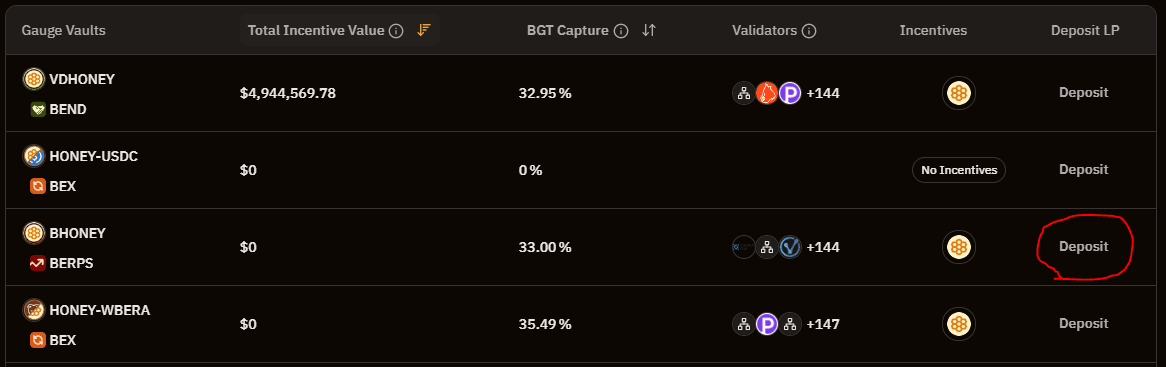Deposit into the HONEY-USDC vault
Image resolution: width=1166 pixels, height=367 pixels.
point(1083,169)
